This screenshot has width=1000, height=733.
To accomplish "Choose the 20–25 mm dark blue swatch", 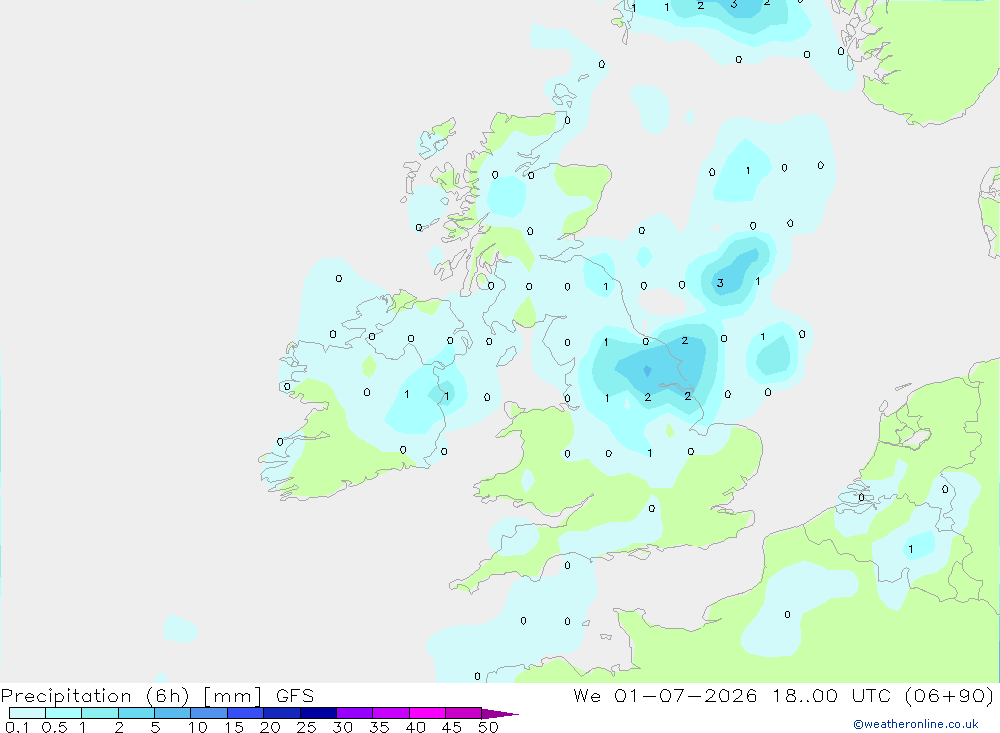I will [281, 713].
